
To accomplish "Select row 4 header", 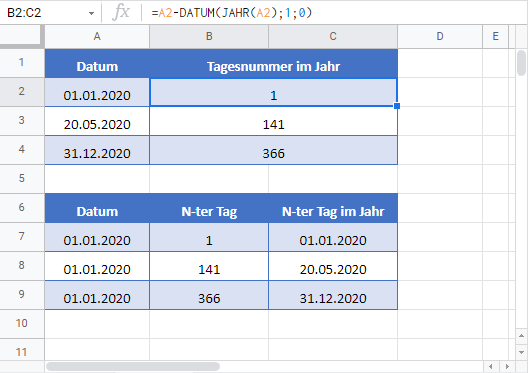I will tap(22, 150).
